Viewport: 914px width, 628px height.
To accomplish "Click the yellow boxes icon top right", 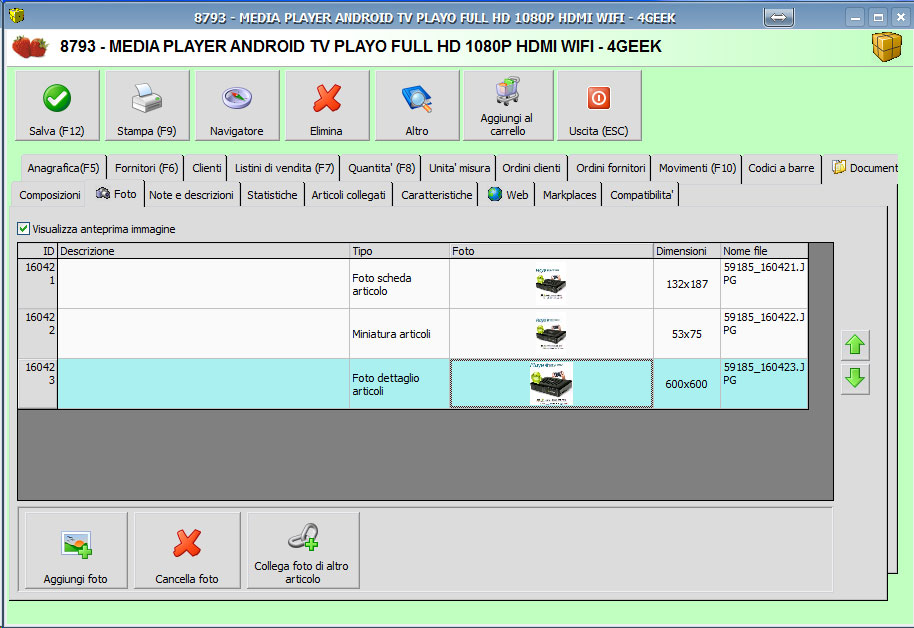I will click(887, 47).
